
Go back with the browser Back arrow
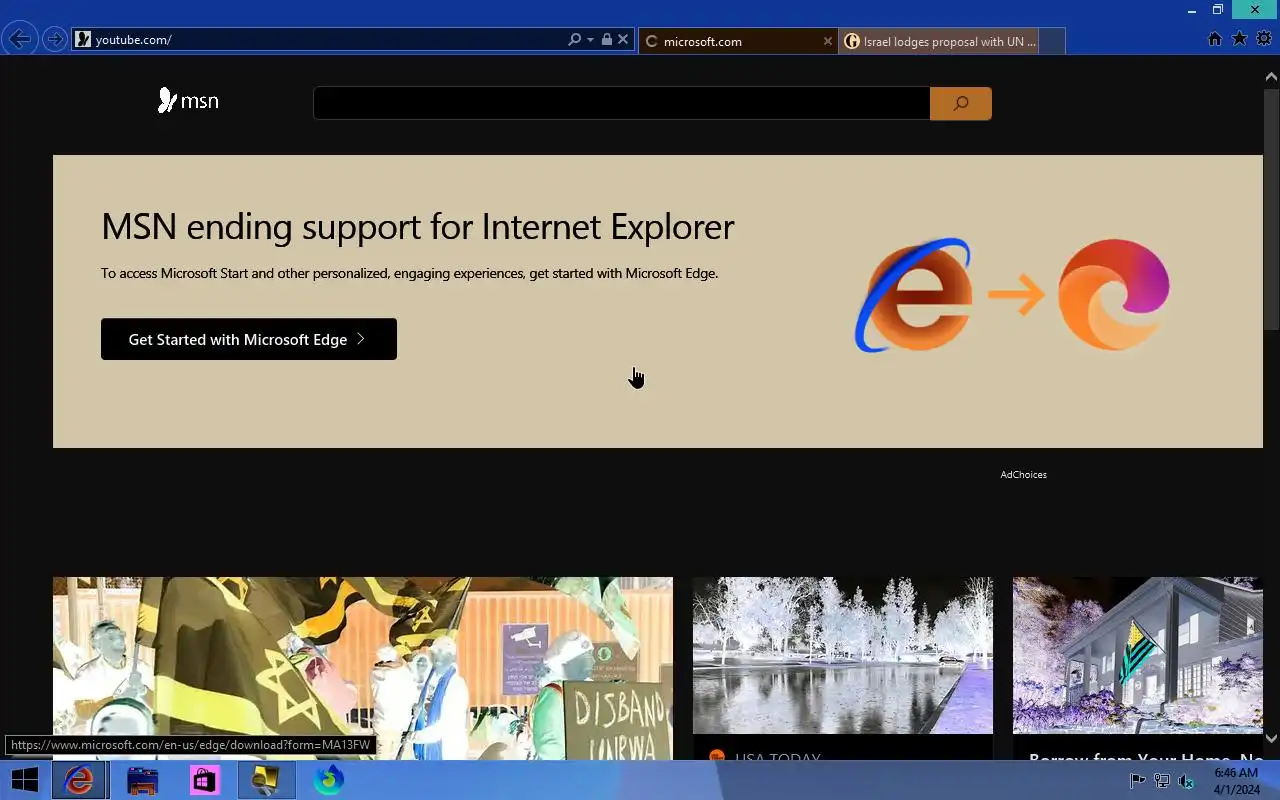(x=19, y=40)
